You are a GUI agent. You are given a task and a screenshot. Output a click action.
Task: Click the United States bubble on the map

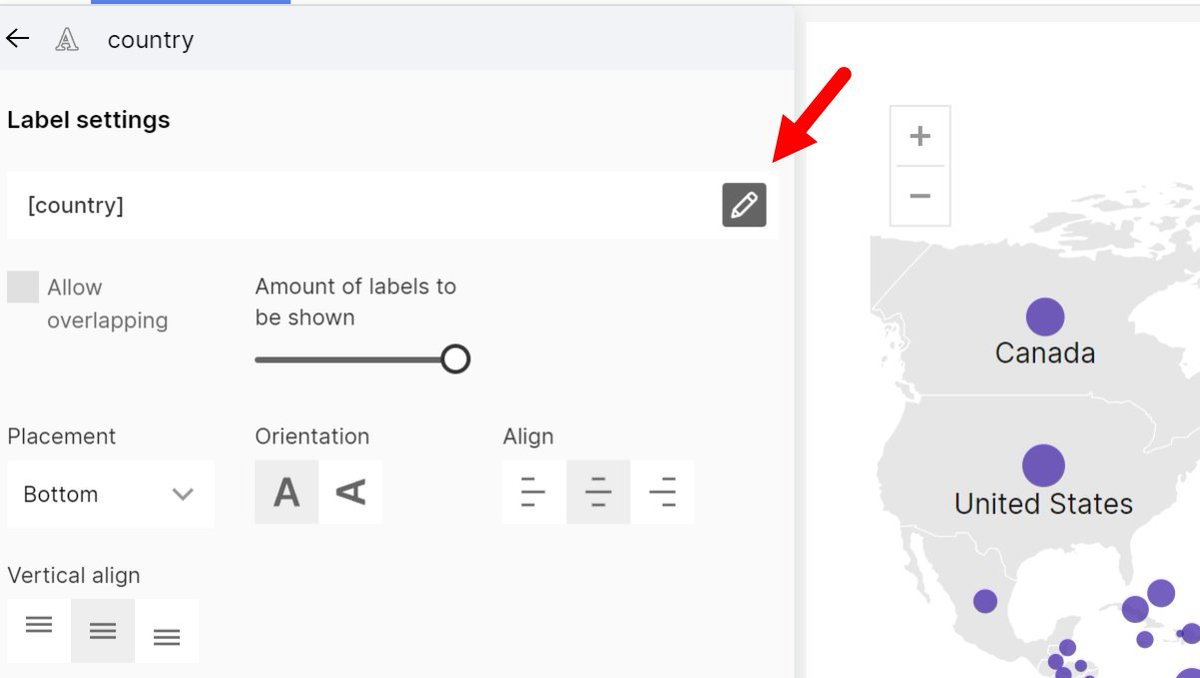pos(1043,466)
